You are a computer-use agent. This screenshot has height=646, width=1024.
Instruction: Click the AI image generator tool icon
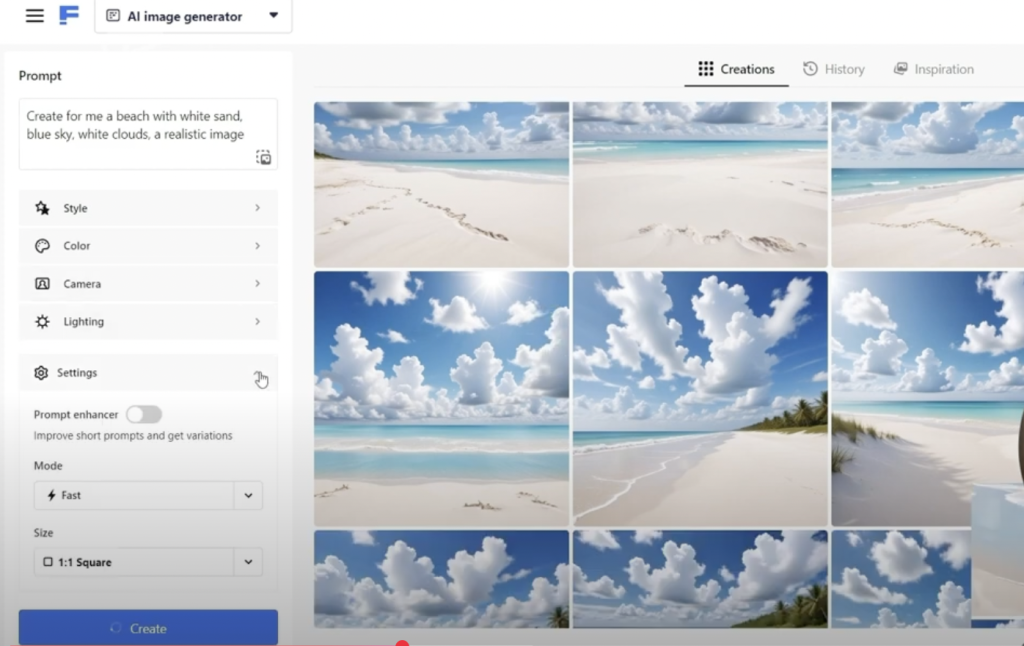(113, 16)
